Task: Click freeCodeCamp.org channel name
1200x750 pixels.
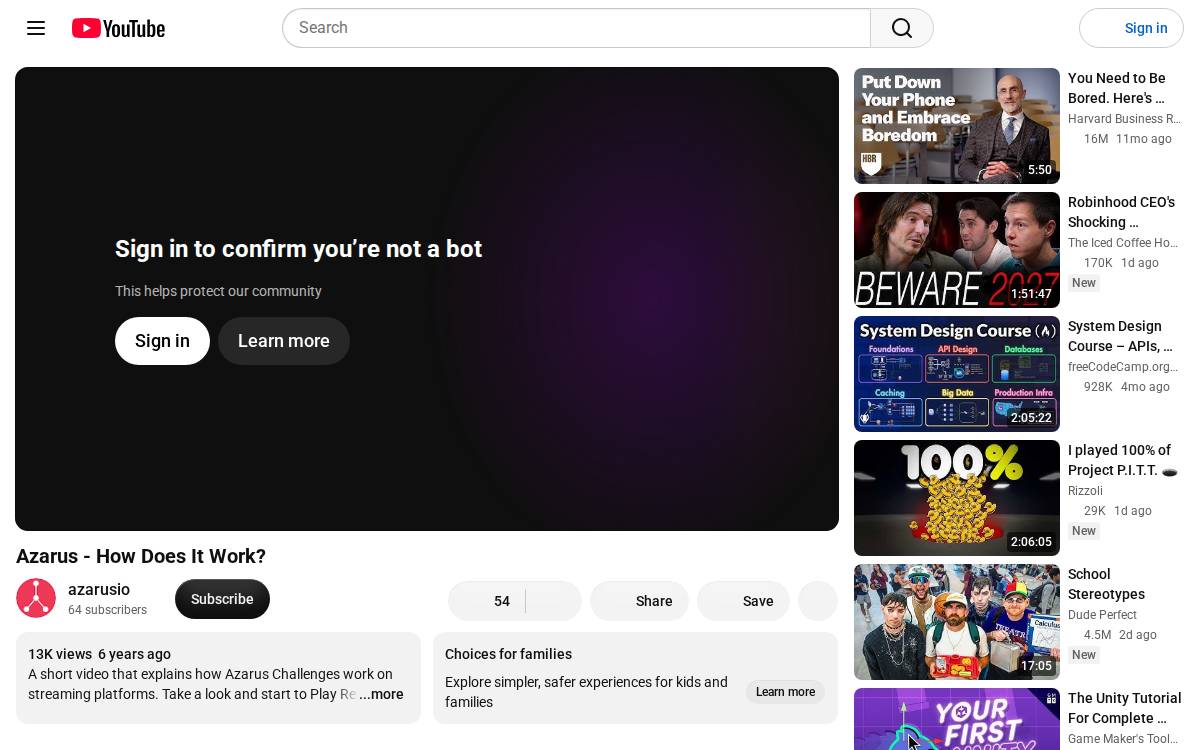Action: pyautogui.click(x=1123, y=367)
